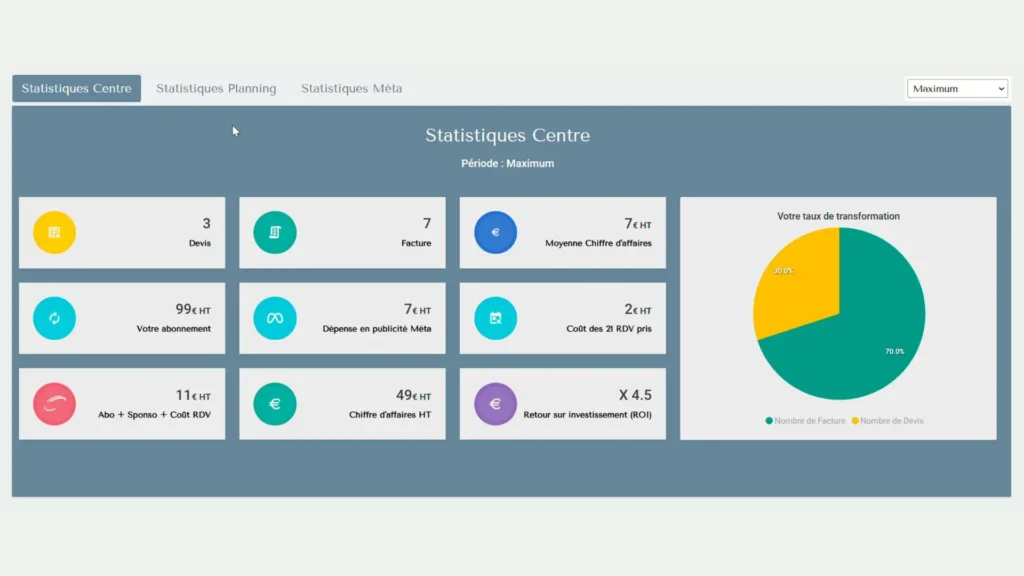Screen dimensions: 1024x576
Task: Click the yellow Devis icon
Action: click(x=54, y=232)
